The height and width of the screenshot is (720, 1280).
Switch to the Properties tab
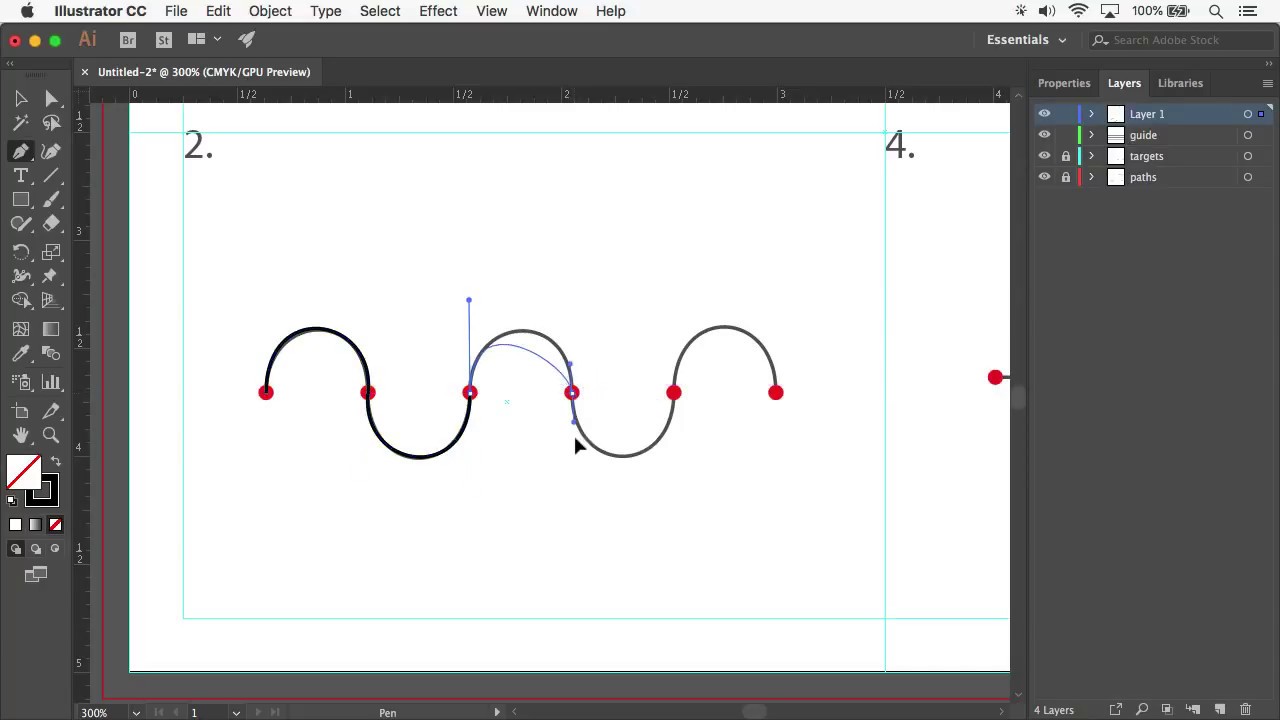click(x=1063, y=83)
